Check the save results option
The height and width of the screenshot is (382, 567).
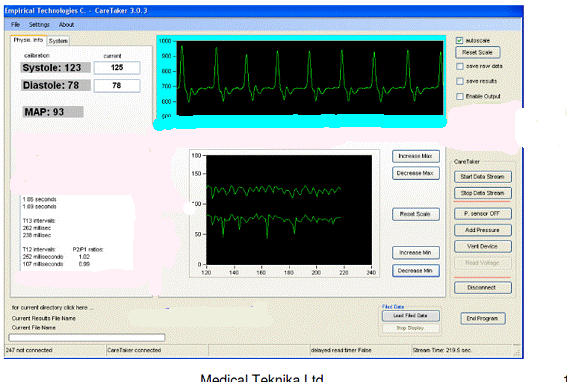coord(460,81)
